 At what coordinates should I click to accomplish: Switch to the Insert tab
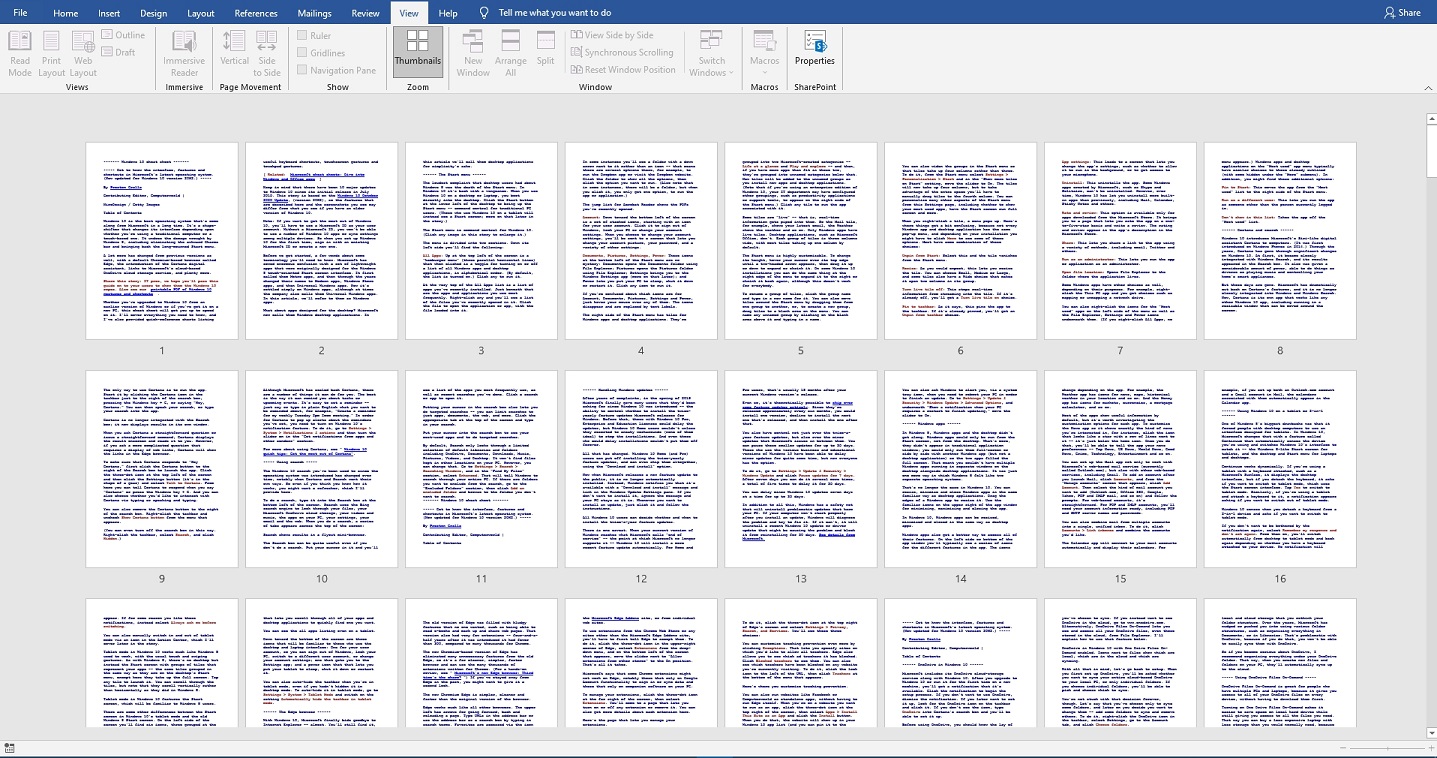(109, 13)
